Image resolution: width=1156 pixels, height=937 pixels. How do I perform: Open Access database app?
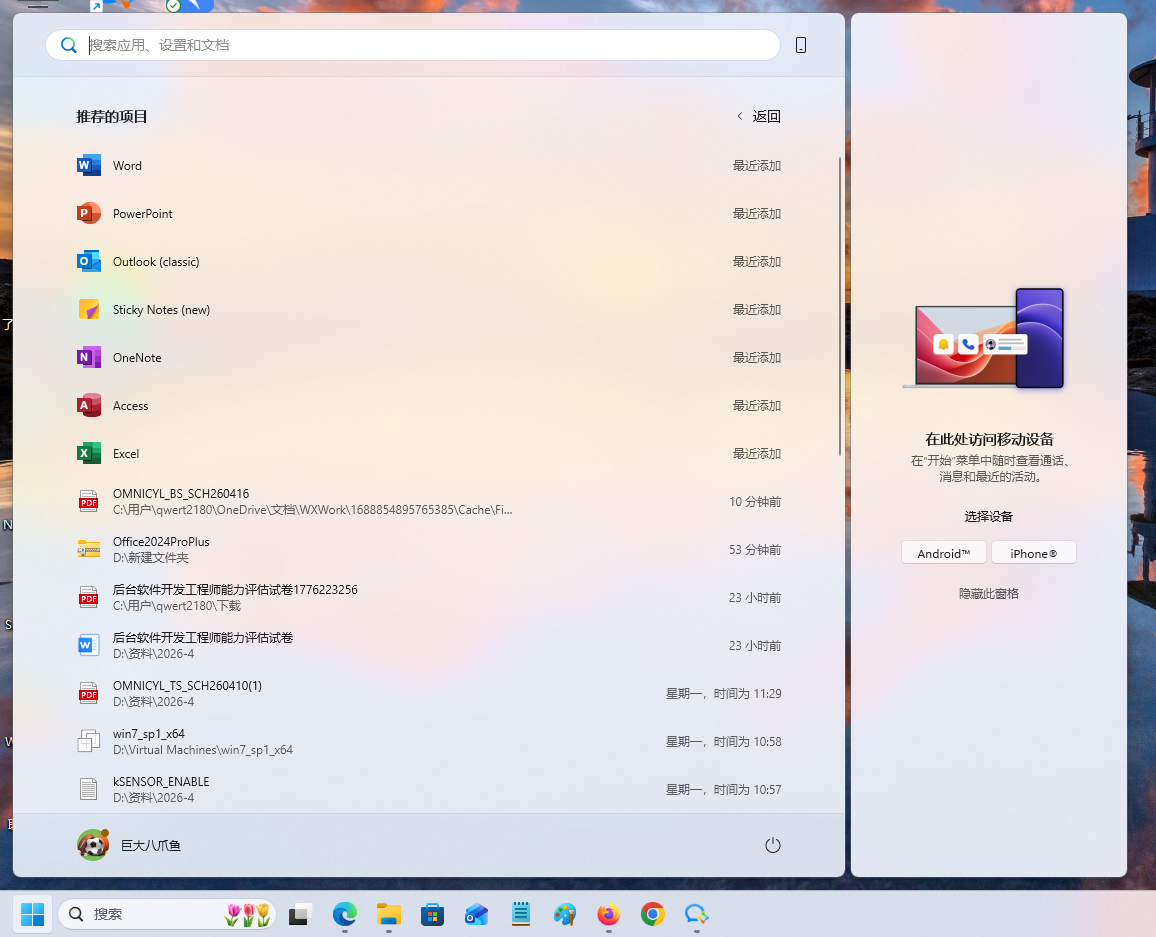click(x=130, y=406)
